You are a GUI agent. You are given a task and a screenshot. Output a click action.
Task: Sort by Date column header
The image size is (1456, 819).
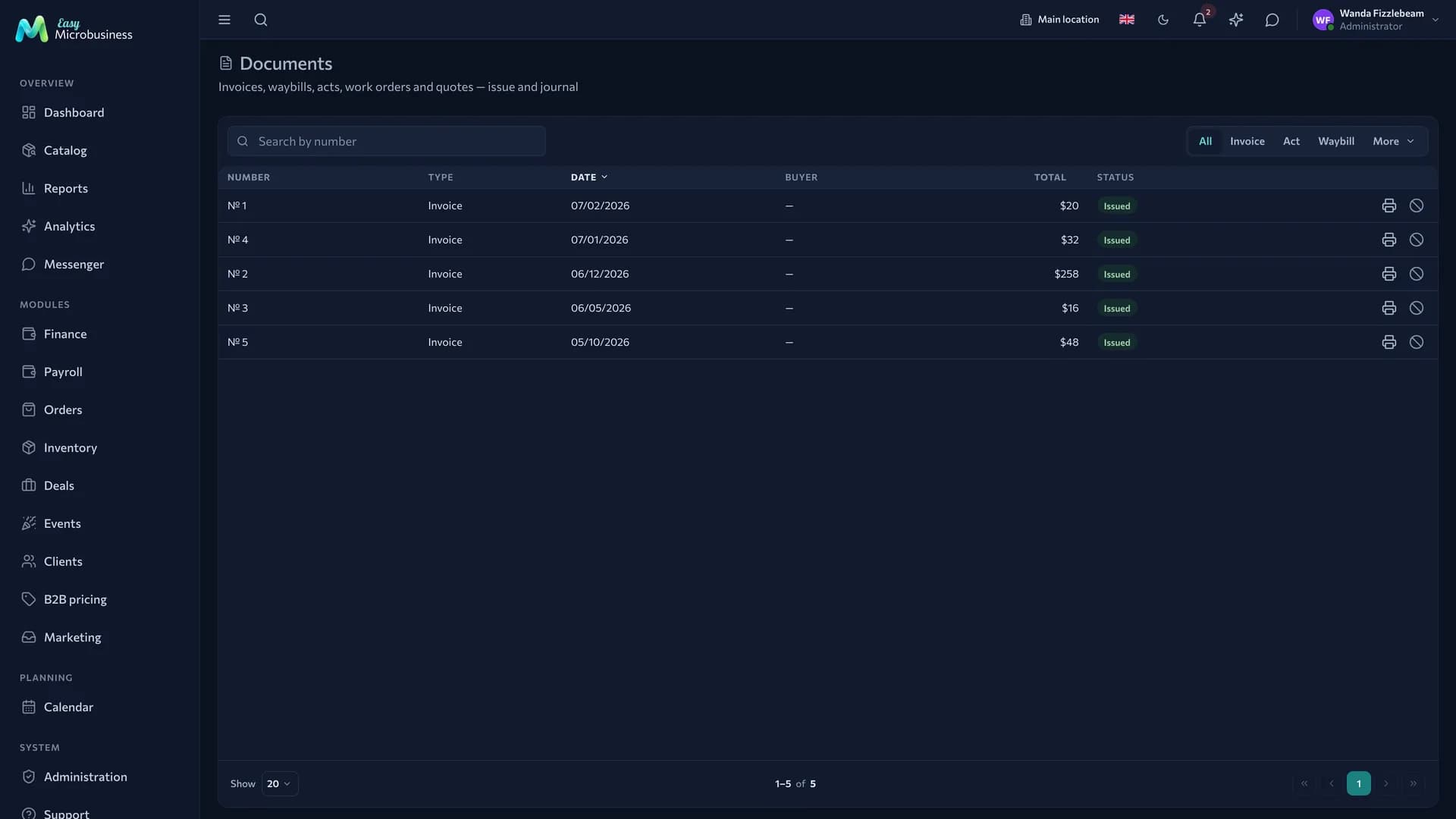589,177
